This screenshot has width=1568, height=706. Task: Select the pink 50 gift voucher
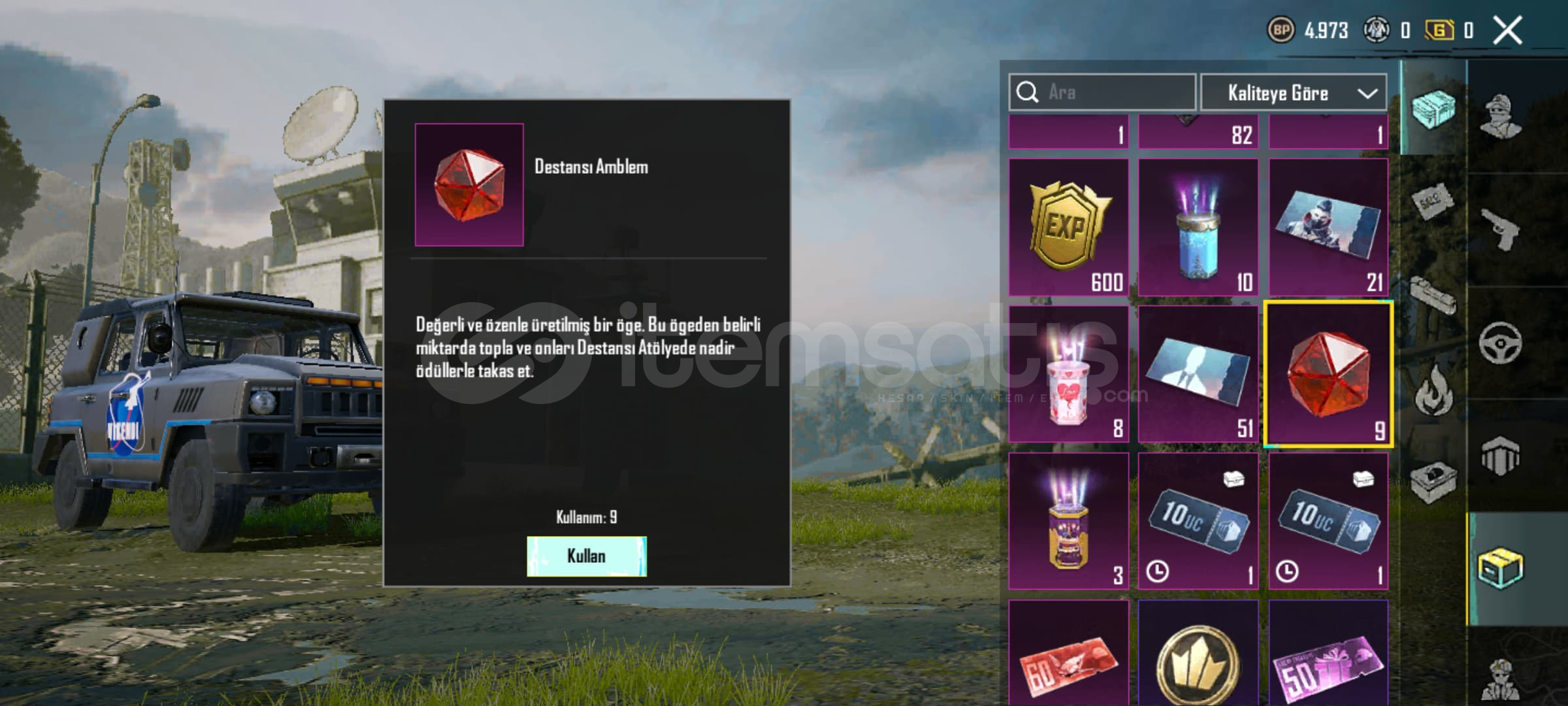[1328, 654]
